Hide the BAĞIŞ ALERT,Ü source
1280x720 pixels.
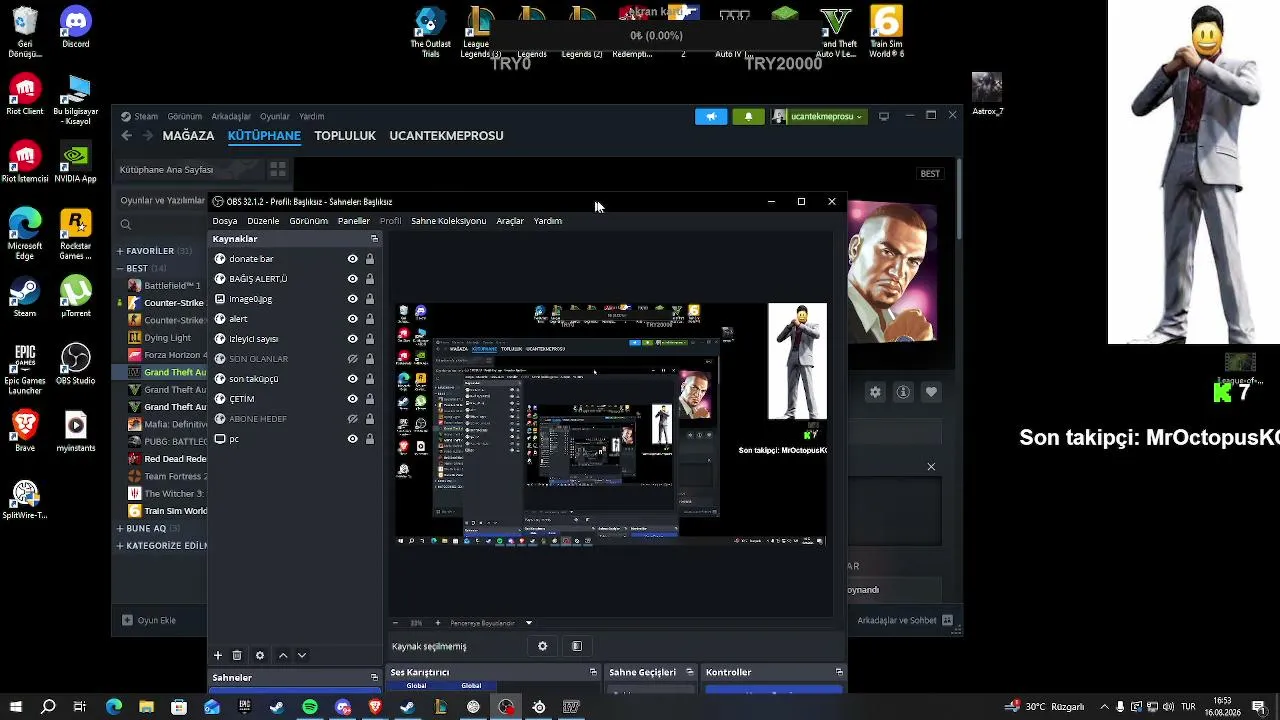click(352, 279)
